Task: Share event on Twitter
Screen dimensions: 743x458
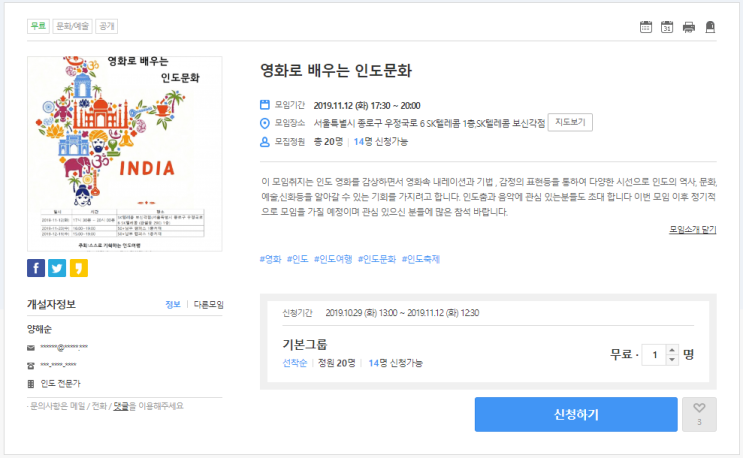Action: tap(57, 268)
